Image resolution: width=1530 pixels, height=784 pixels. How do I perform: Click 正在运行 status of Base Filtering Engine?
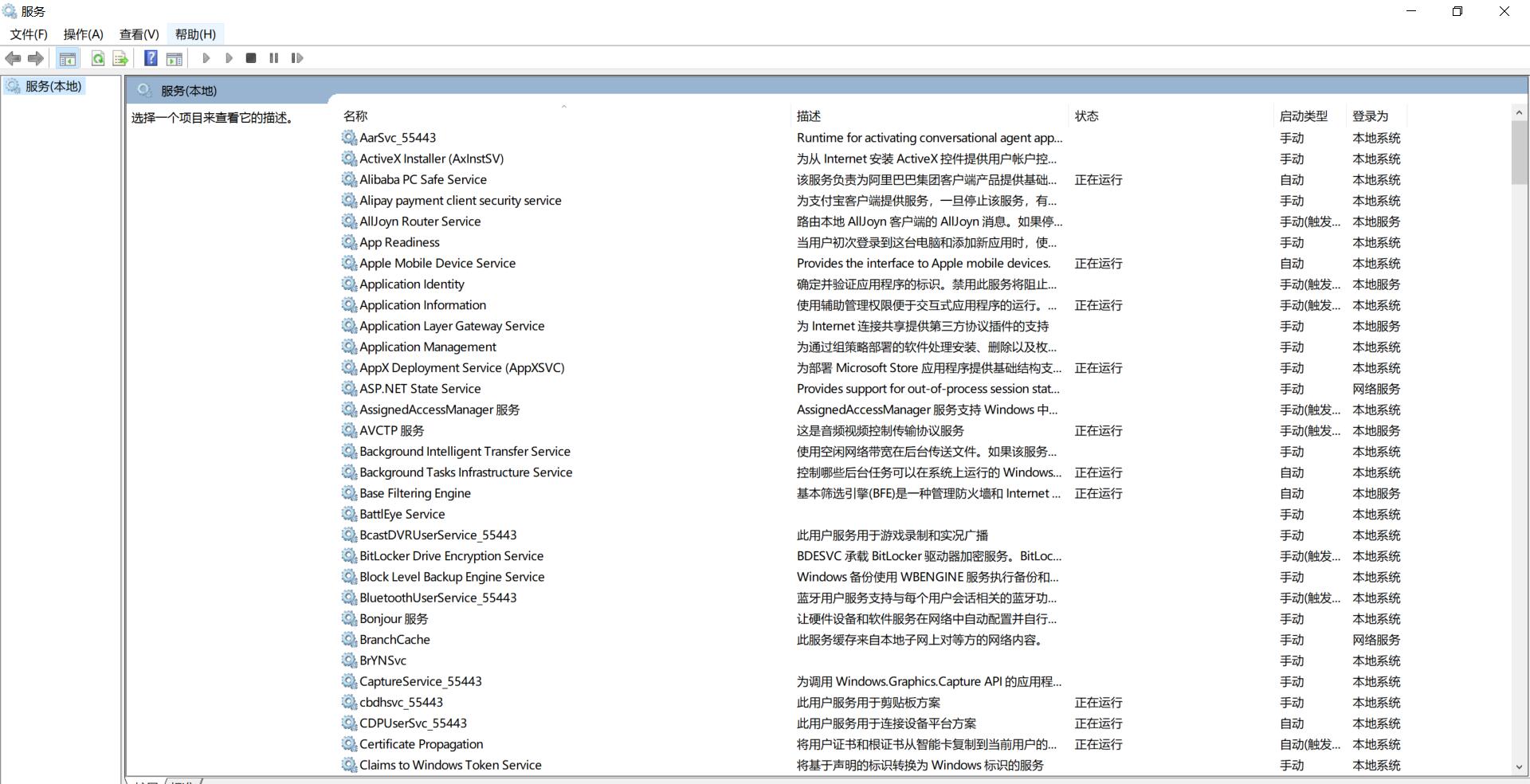pos(1098,493)
